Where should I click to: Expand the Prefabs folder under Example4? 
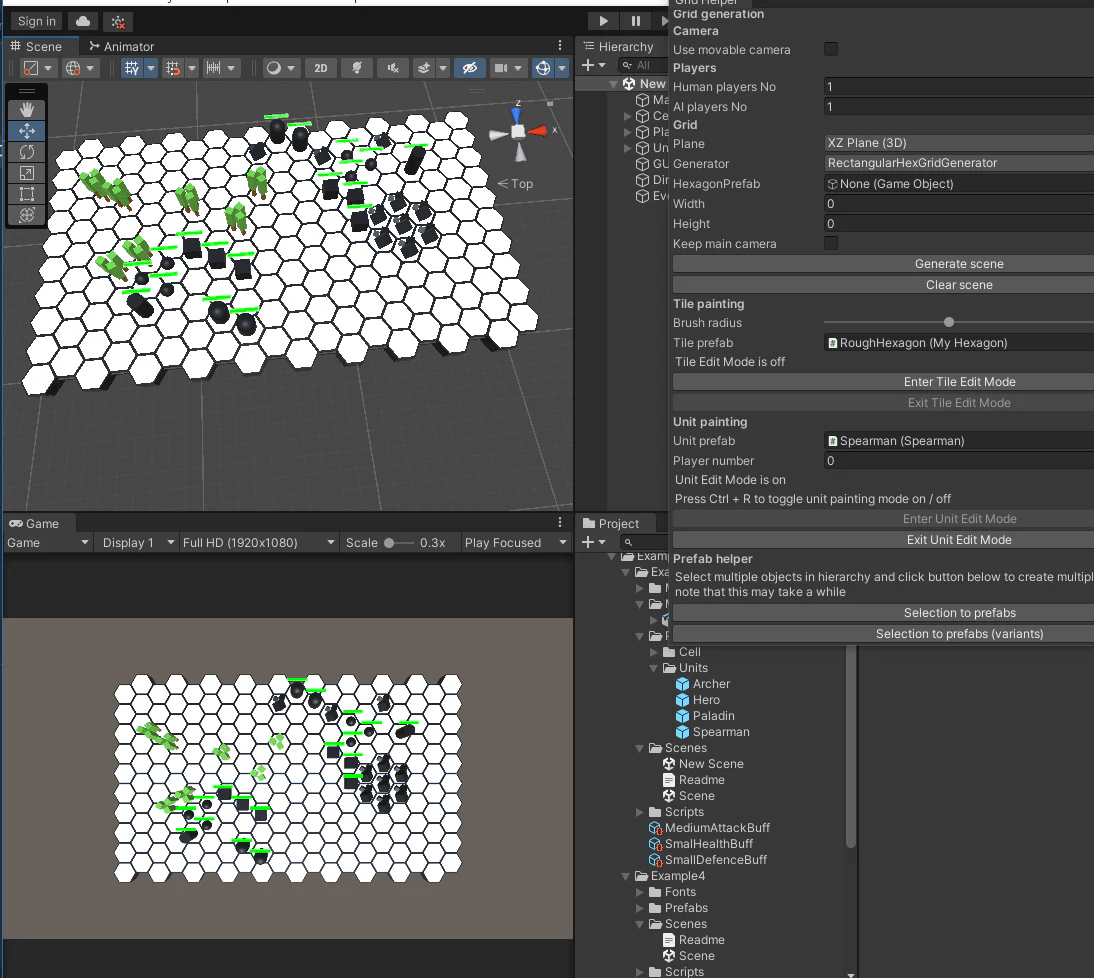point(639,908)
